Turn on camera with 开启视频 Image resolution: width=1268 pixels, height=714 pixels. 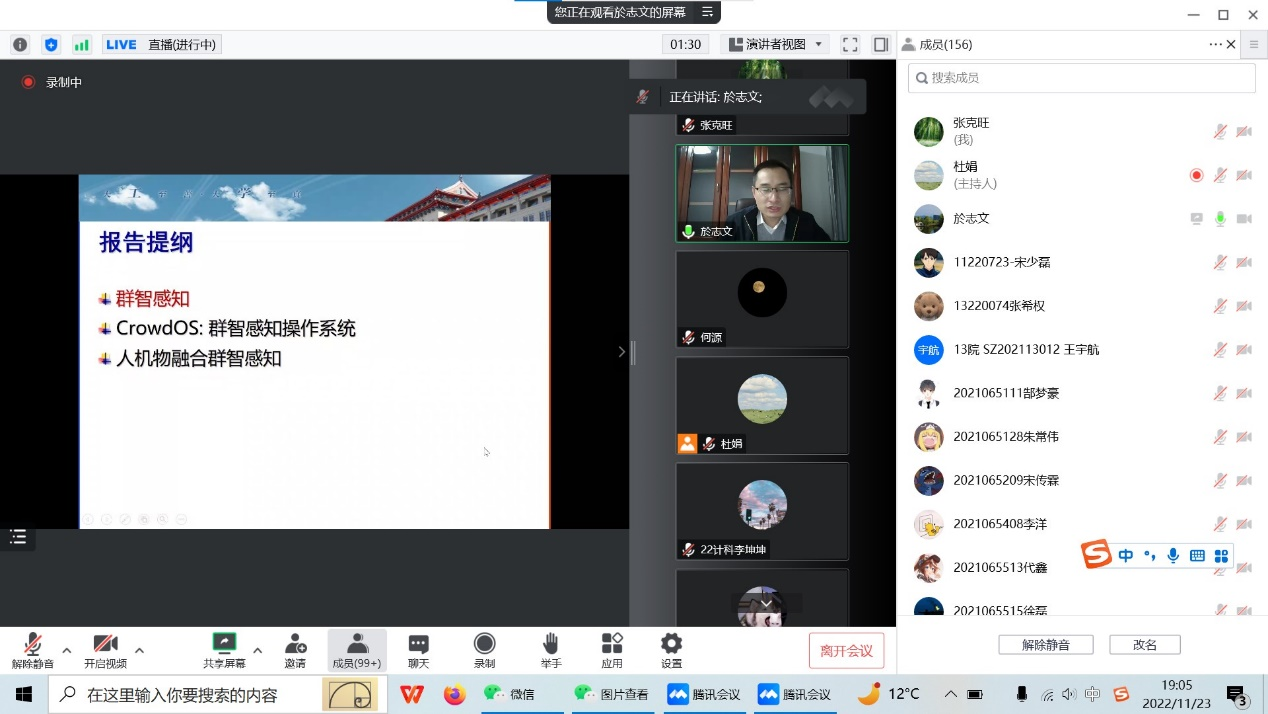point(105,650)
